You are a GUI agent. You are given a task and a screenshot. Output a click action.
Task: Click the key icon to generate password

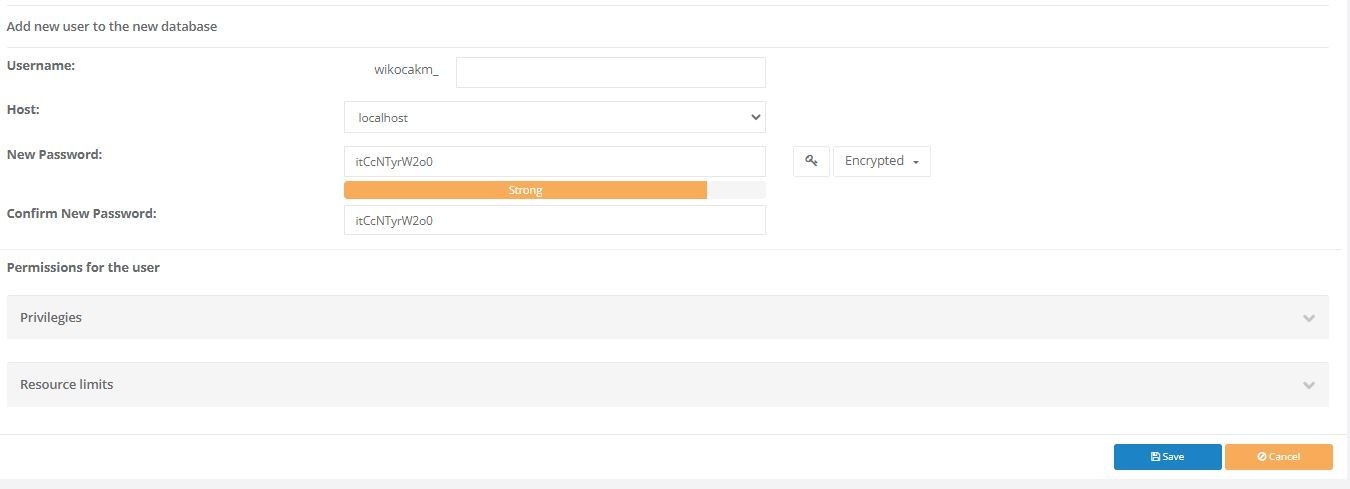[x=811, y=161]
